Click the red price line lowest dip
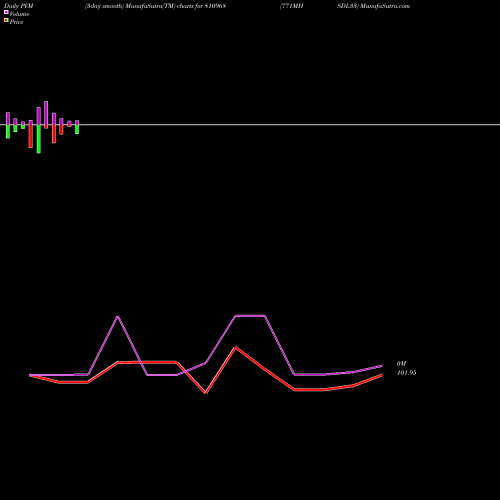 206,393
